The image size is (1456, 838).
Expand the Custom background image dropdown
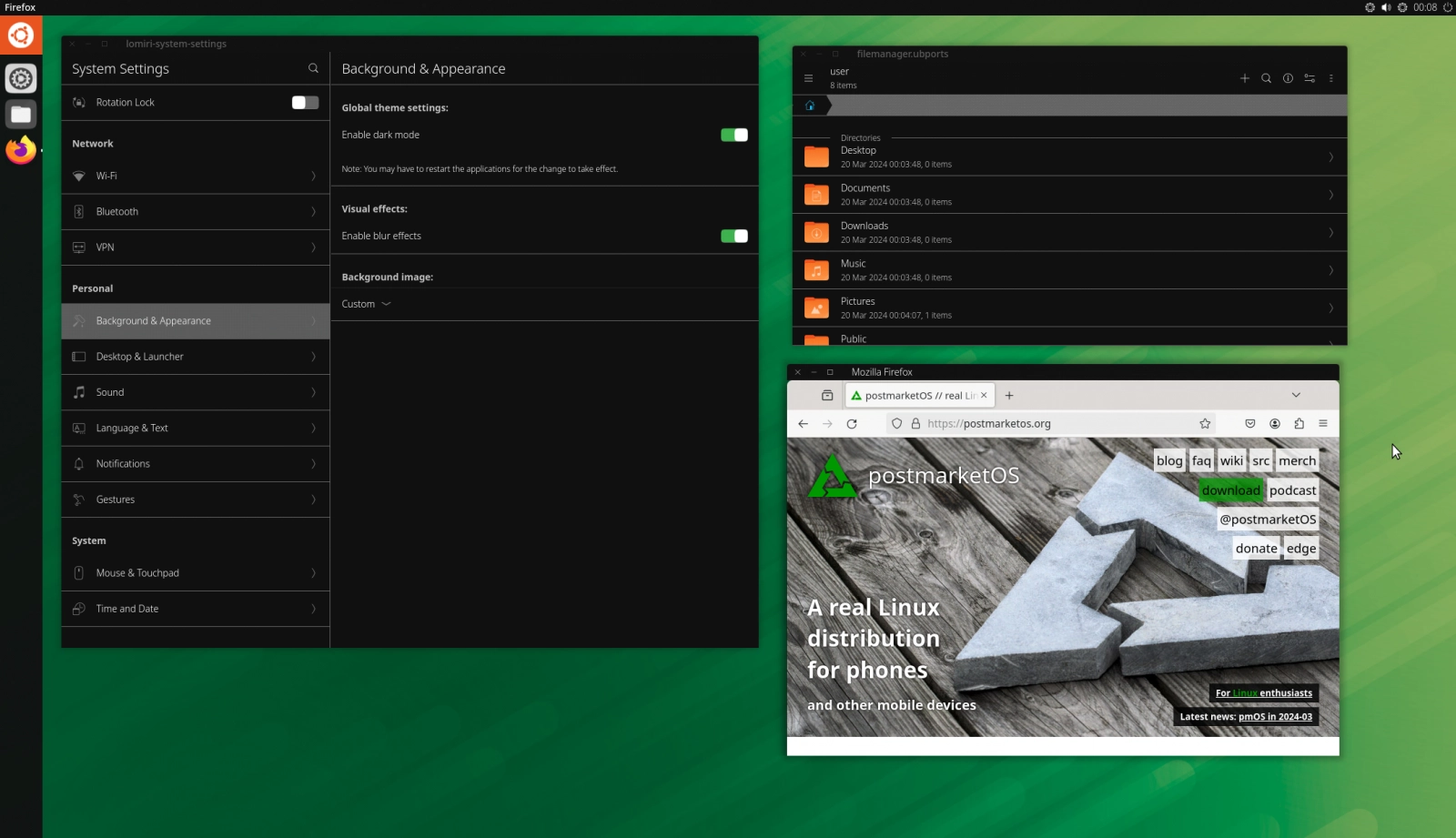[x=366, y=304]
